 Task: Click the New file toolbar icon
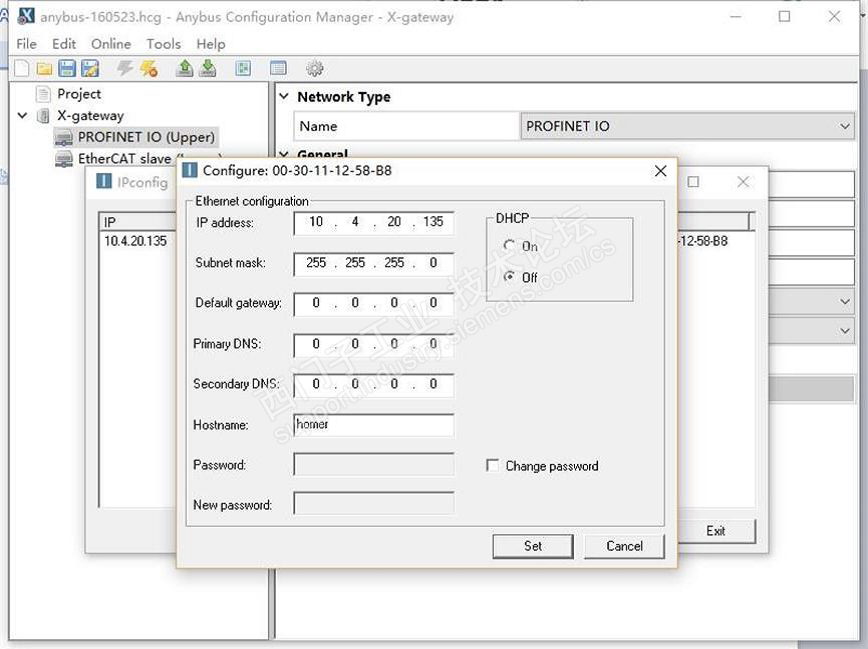point(22,69)
